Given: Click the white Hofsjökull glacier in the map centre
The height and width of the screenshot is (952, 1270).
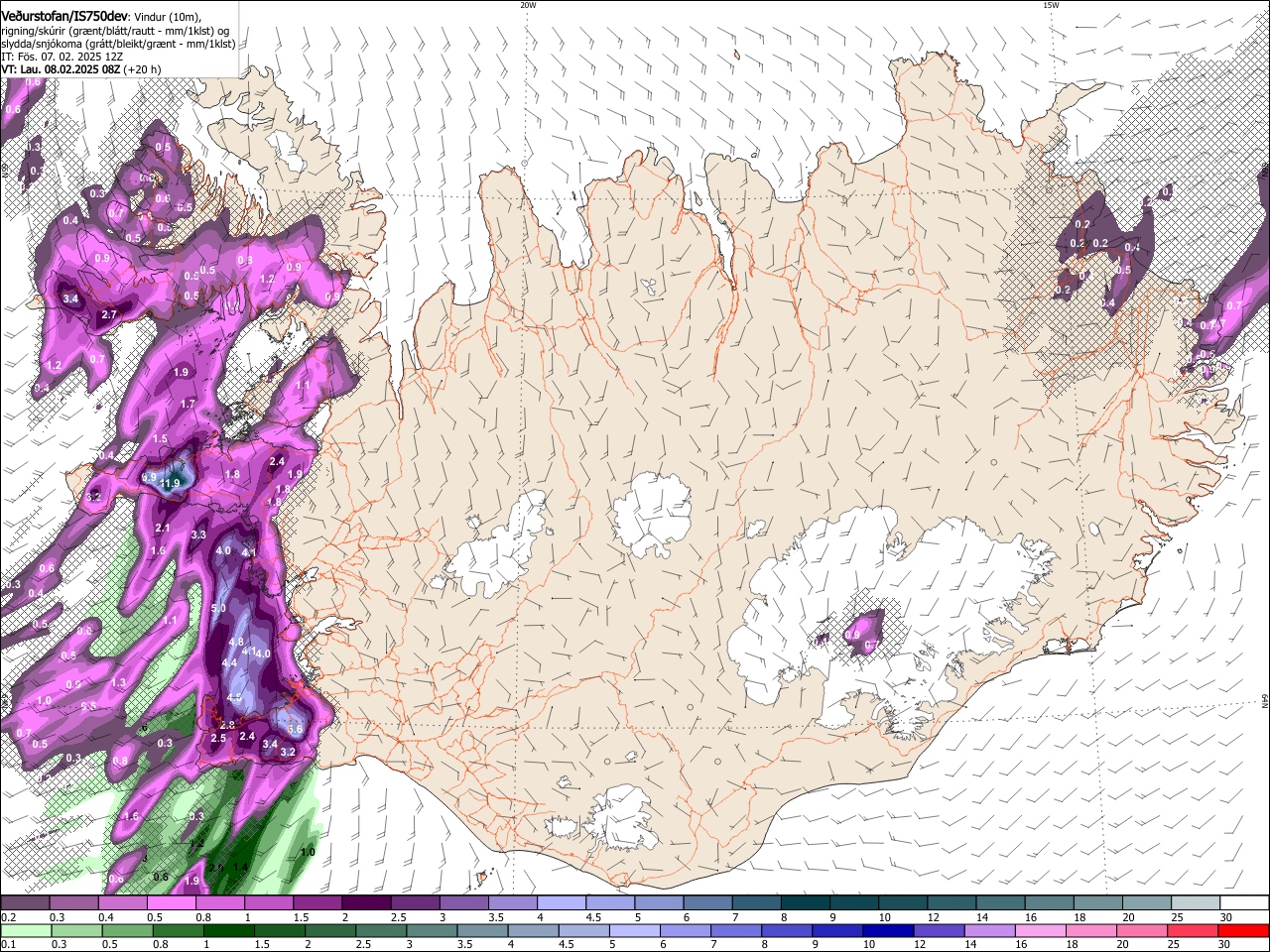Looking at the screenshot, I should (652, 514).
